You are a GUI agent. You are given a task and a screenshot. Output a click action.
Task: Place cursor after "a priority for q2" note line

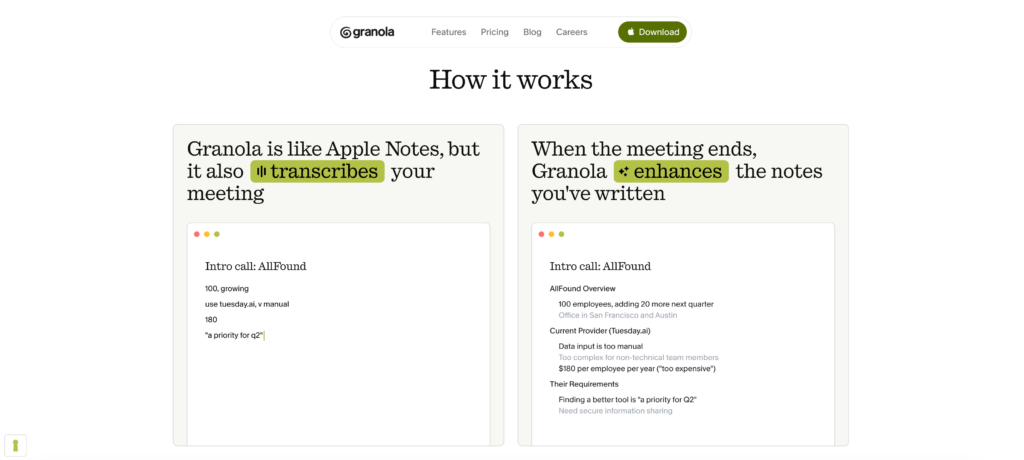point(264,335)
